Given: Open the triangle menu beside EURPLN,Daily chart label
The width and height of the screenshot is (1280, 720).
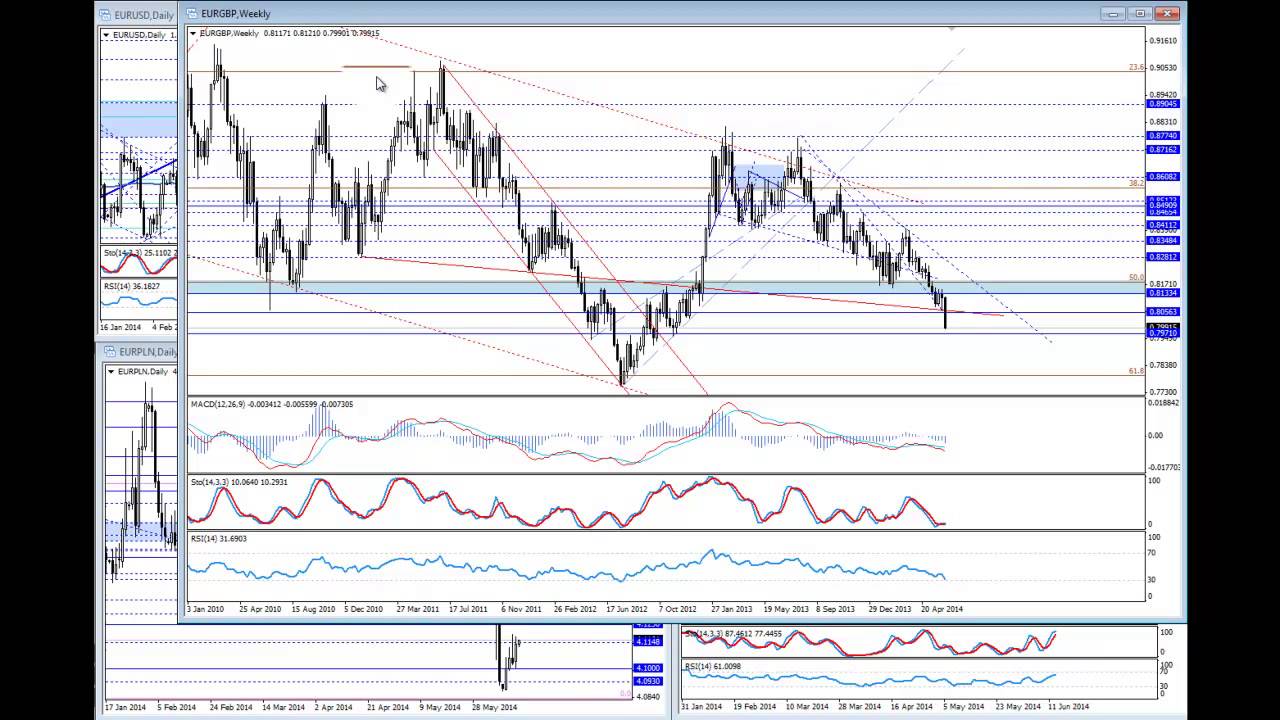Looking at the screenshot, I should (x=111, y=371).
